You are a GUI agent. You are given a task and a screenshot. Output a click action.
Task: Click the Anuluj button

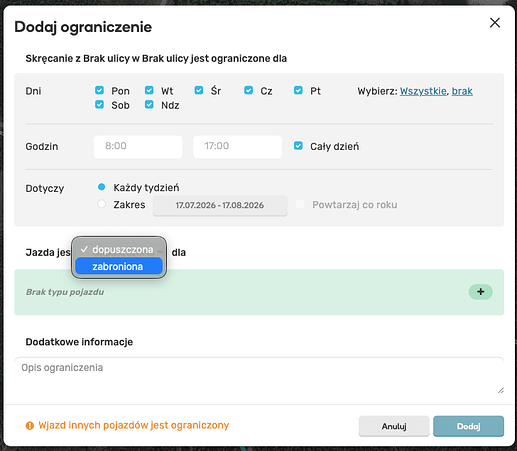pos(394,426)
